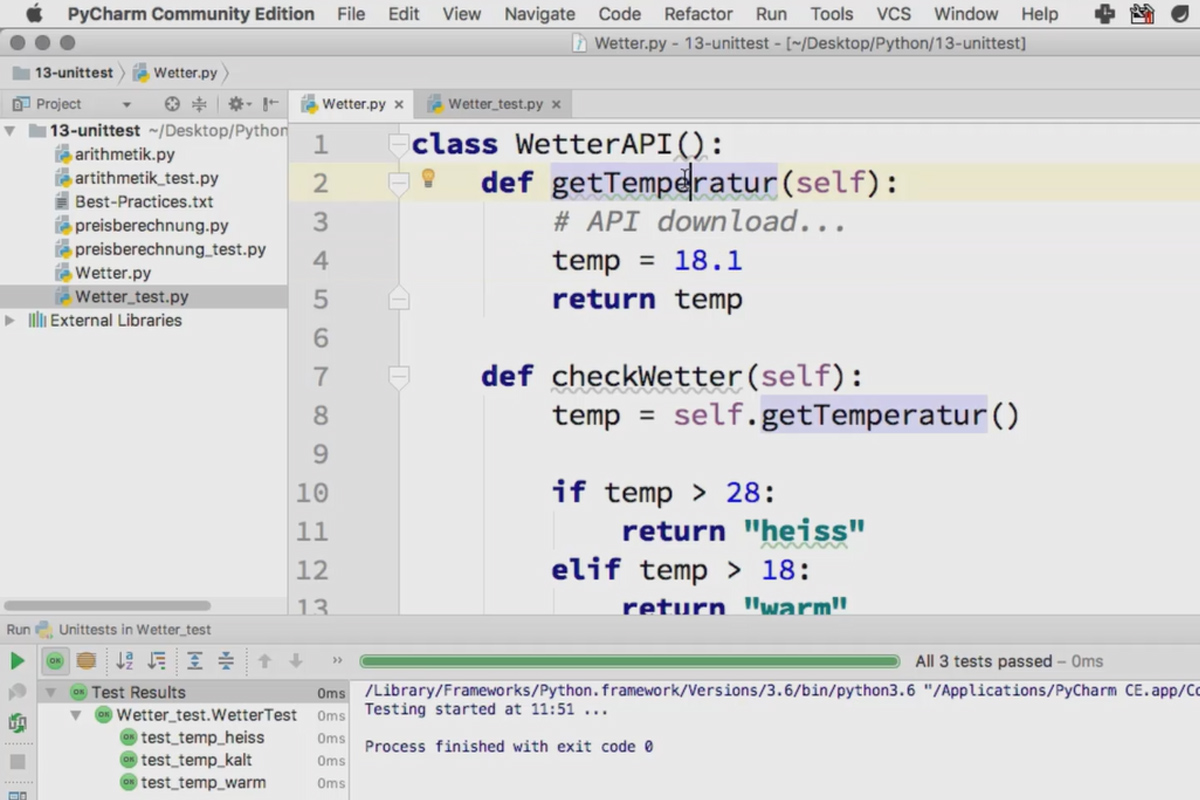Open preisberechnung.py file

(151, 226)
